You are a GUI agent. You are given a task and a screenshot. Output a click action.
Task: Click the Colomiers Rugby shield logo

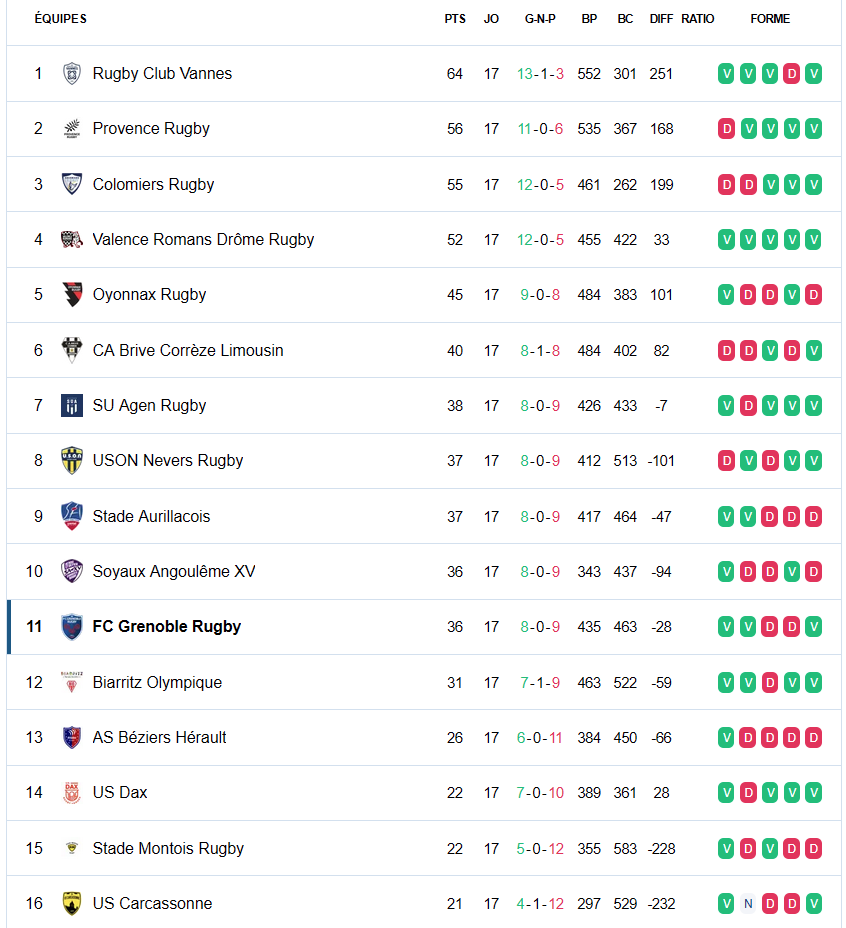click(71, 184)
